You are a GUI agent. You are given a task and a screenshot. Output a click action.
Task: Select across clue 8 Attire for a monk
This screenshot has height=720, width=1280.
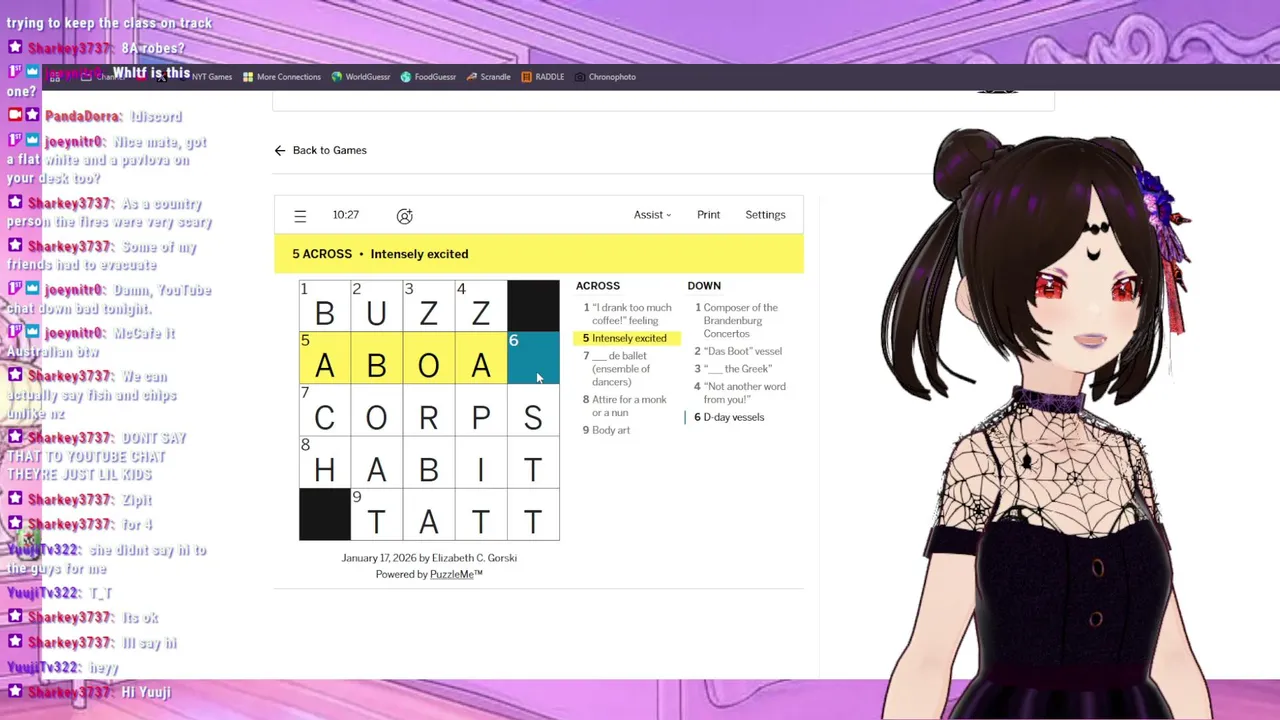tap(628, 406)
